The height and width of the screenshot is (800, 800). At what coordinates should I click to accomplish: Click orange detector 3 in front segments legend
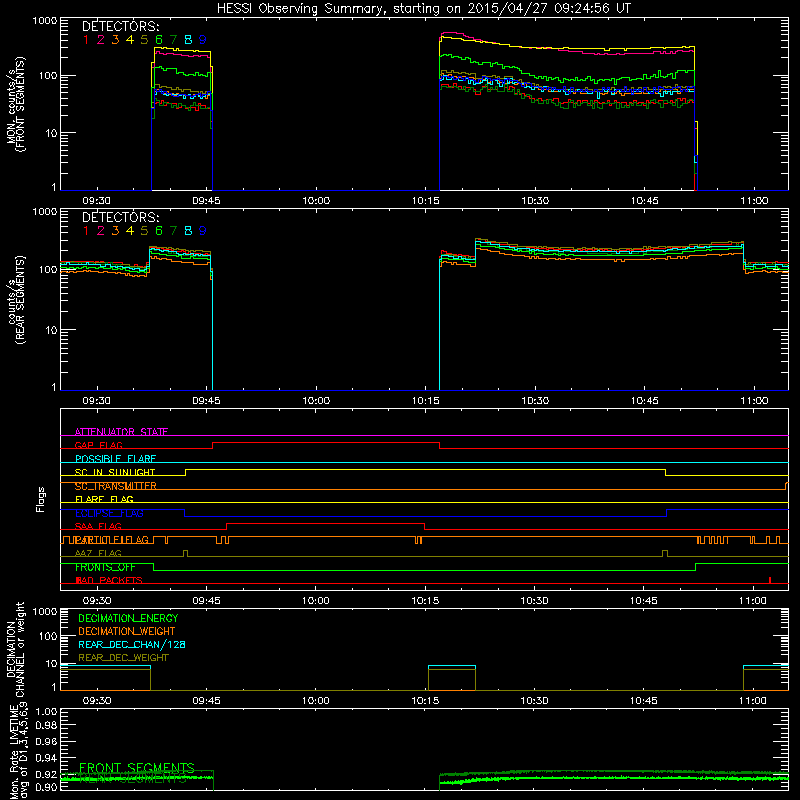click(115, 39)
